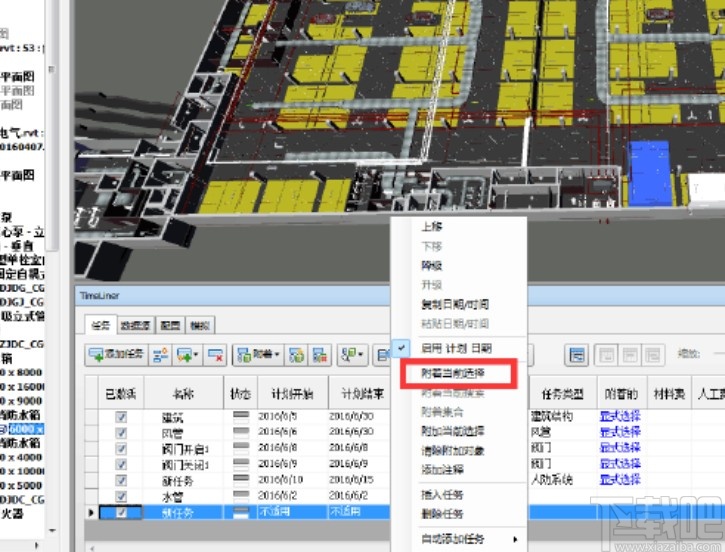
Task: Select the 阀门开启1 task name cell
Action: coord(184,448)
